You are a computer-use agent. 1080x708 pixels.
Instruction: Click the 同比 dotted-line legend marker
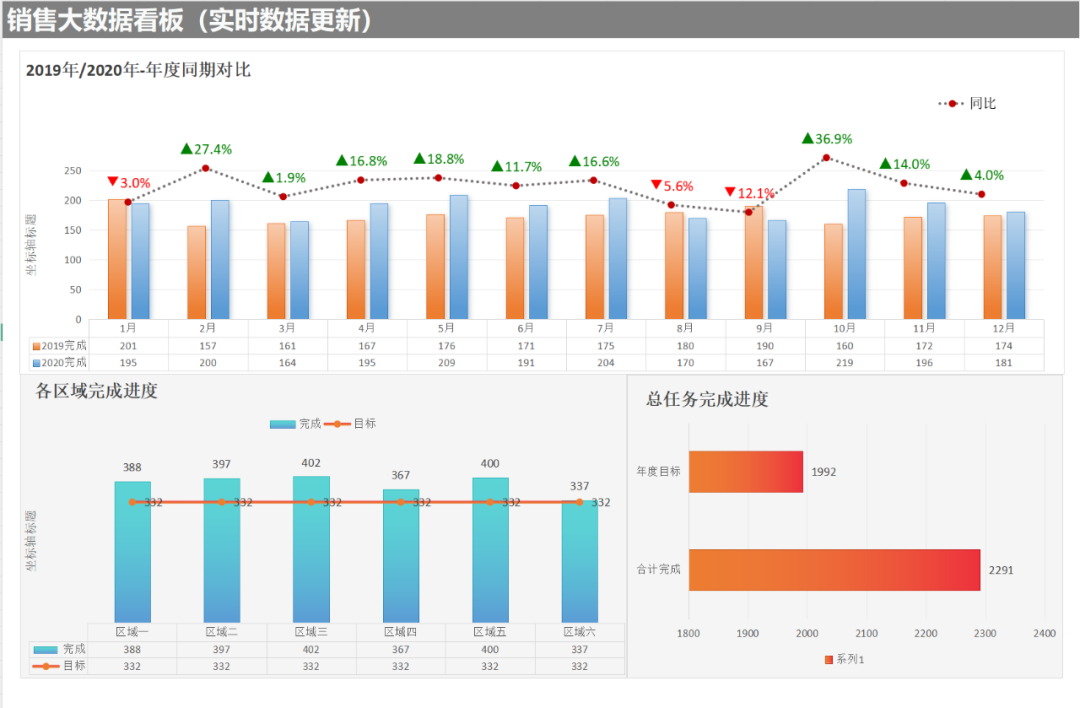(x=951, y=104)
